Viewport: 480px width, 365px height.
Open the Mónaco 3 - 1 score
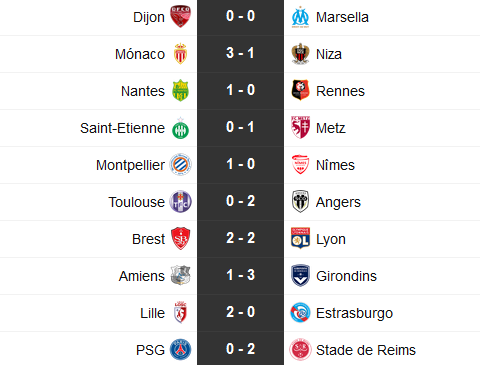pos(240,53)
